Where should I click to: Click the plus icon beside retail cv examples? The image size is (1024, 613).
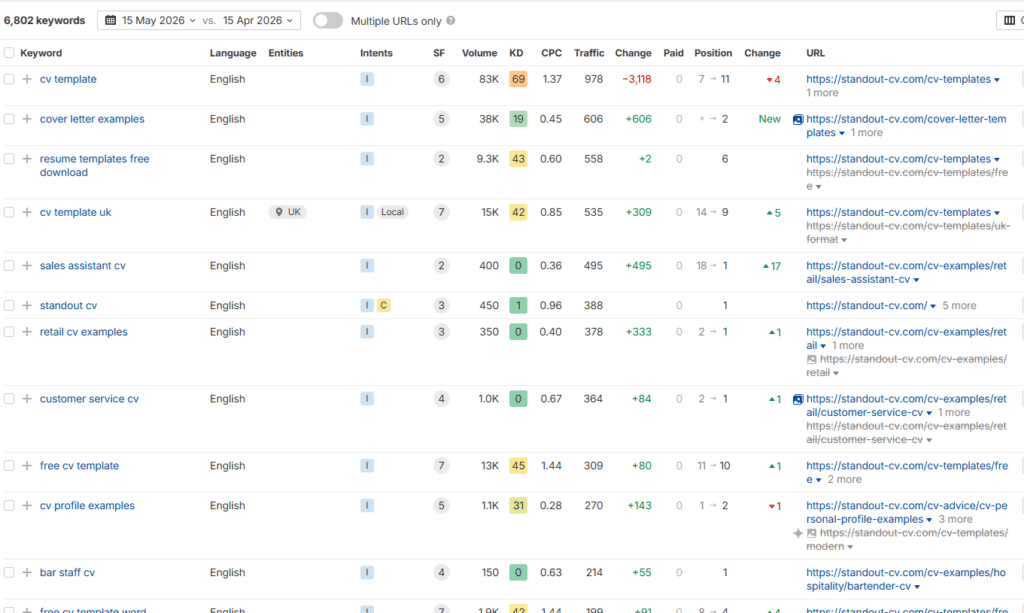coord(27,332)
